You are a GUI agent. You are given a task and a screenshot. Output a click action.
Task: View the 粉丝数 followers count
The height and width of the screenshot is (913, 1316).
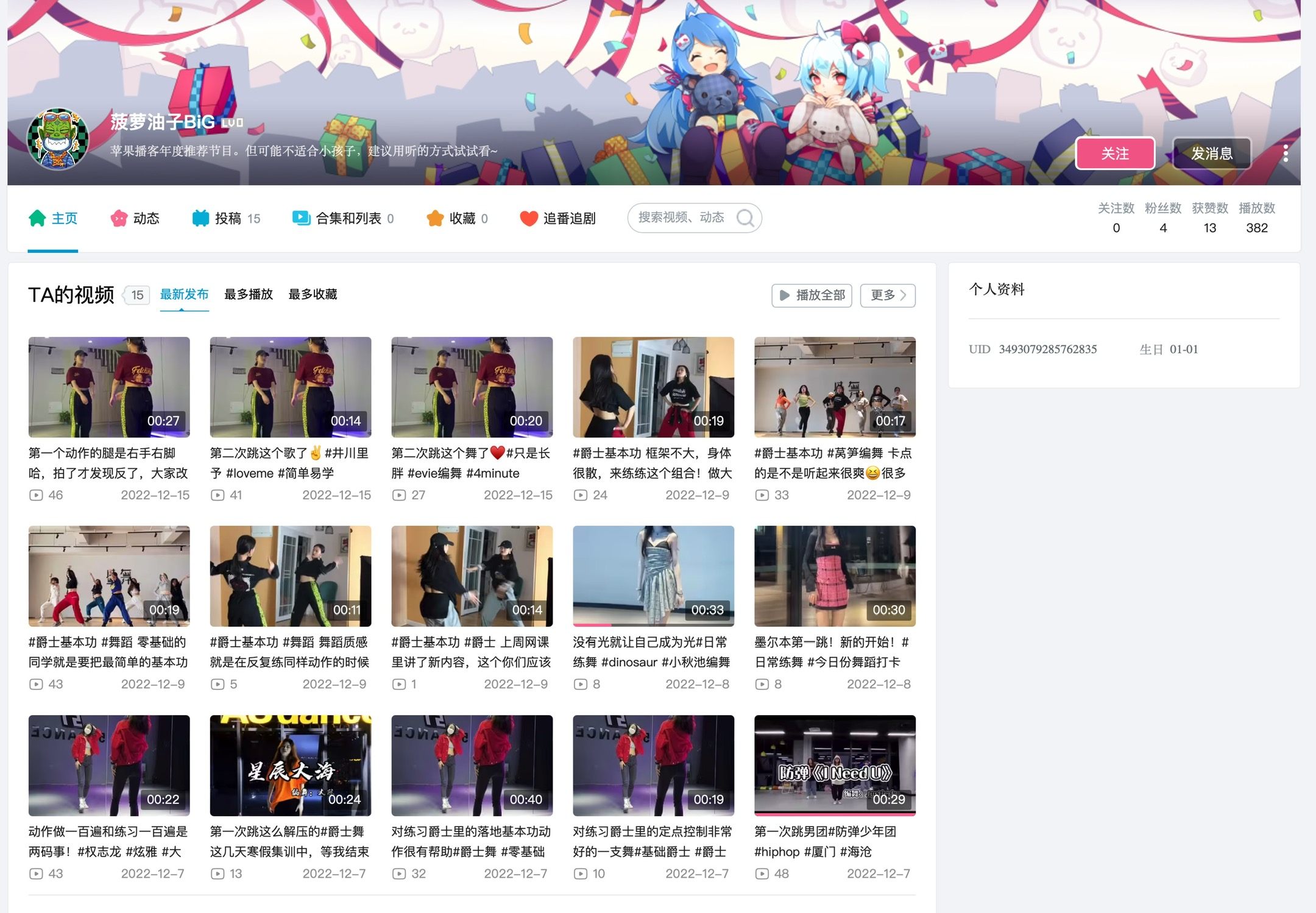tap(1163, 218)
